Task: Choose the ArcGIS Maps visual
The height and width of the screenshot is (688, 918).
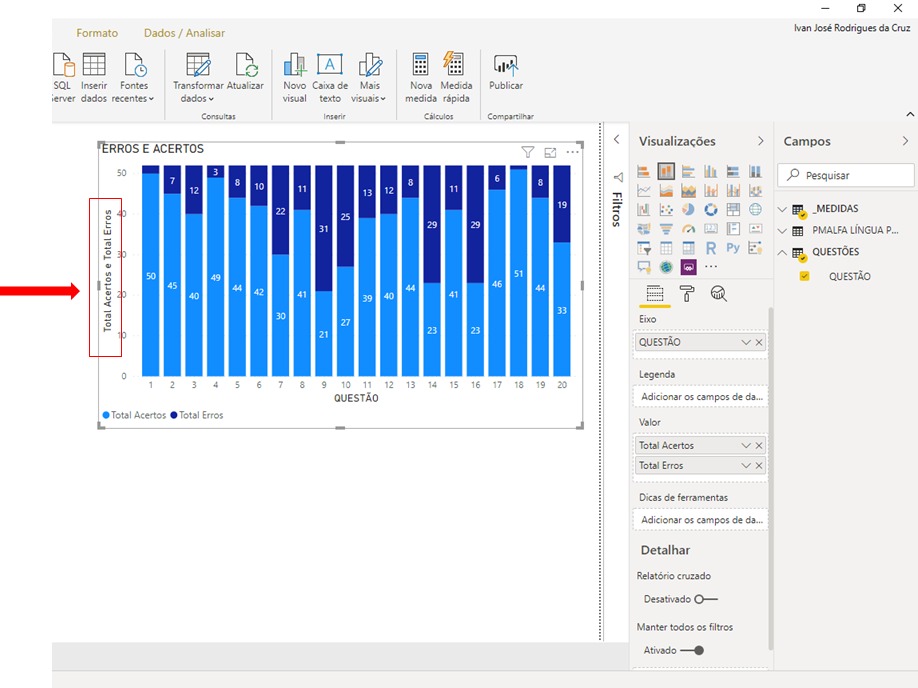Action: point(666,267)
